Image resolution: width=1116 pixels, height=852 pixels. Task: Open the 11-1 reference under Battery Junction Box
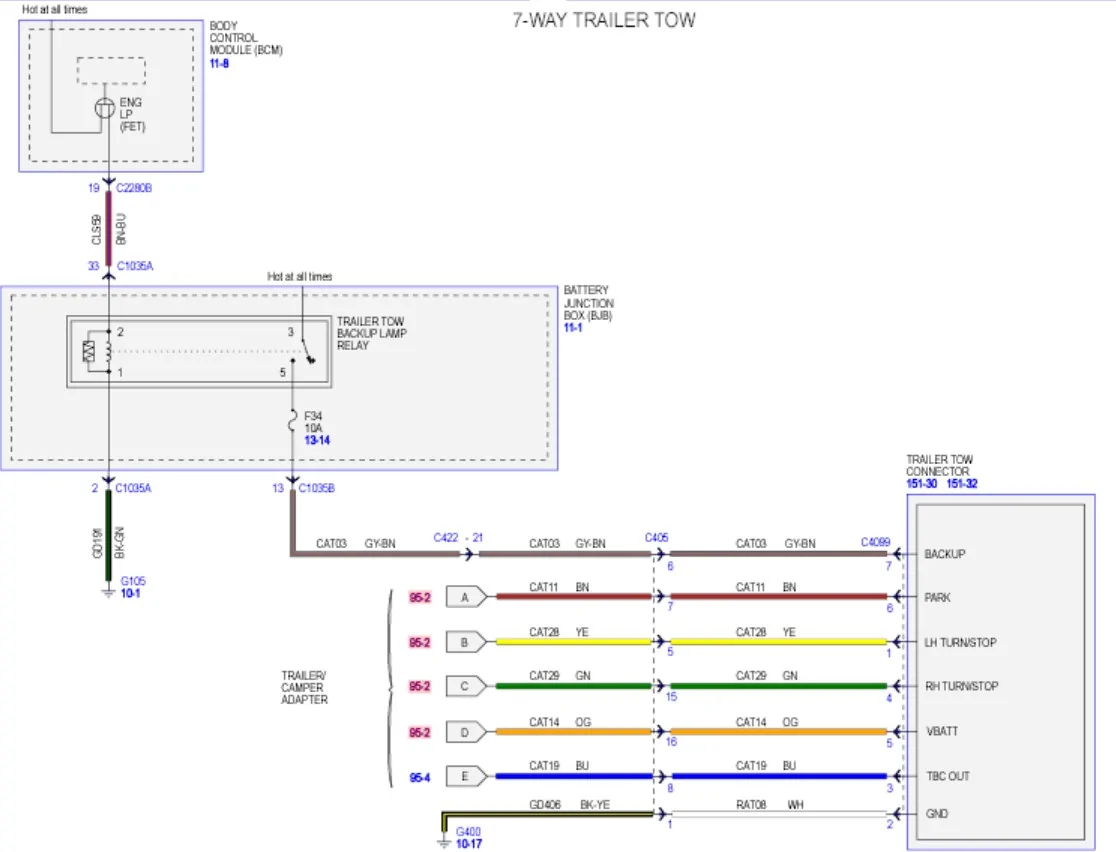573,327
